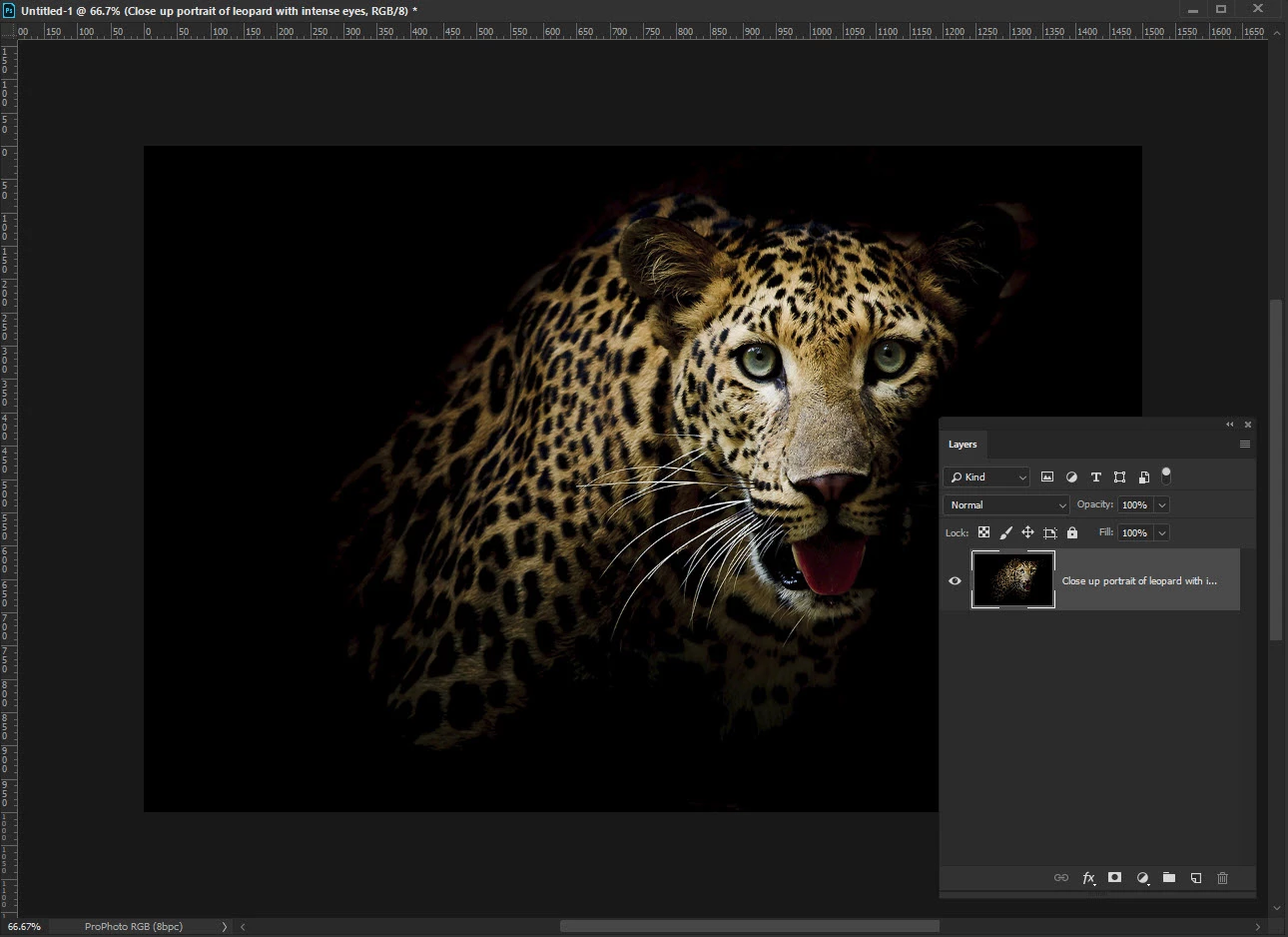Click the Fill percentage field

point(1134,533)
